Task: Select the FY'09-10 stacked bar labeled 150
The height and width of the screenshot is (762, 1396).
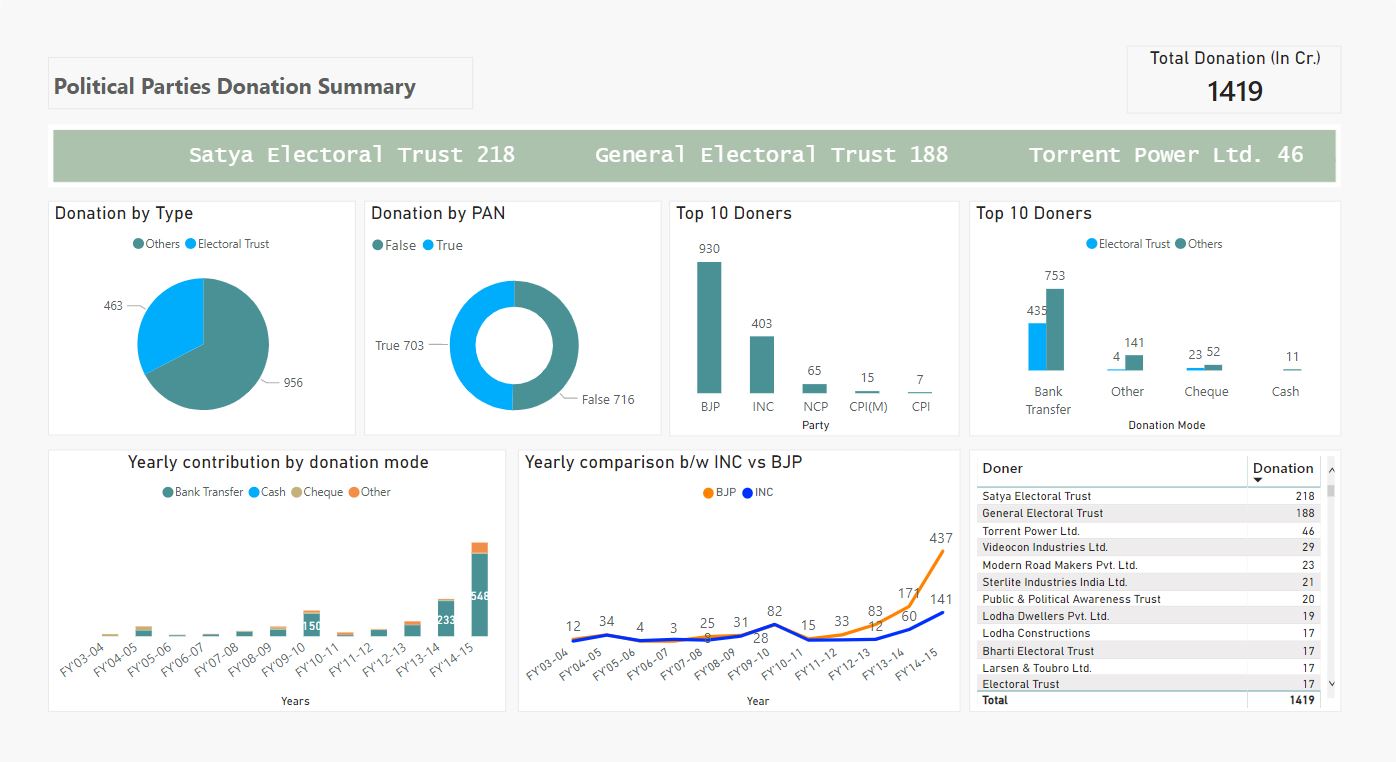Action: pyautogui.click(x=312, y=624)
